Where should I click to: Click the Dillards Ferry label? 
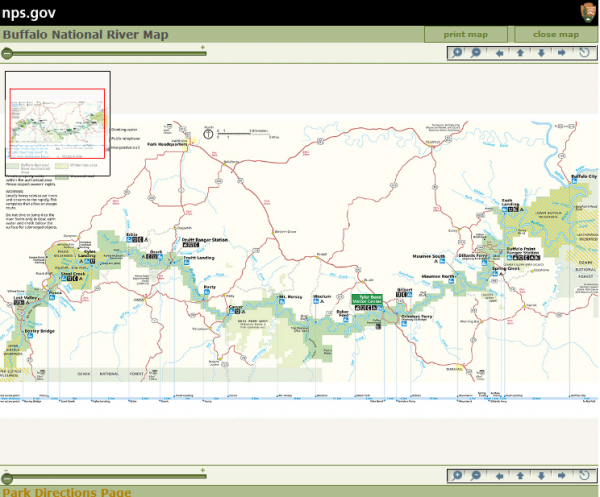[x=473, y=256]
